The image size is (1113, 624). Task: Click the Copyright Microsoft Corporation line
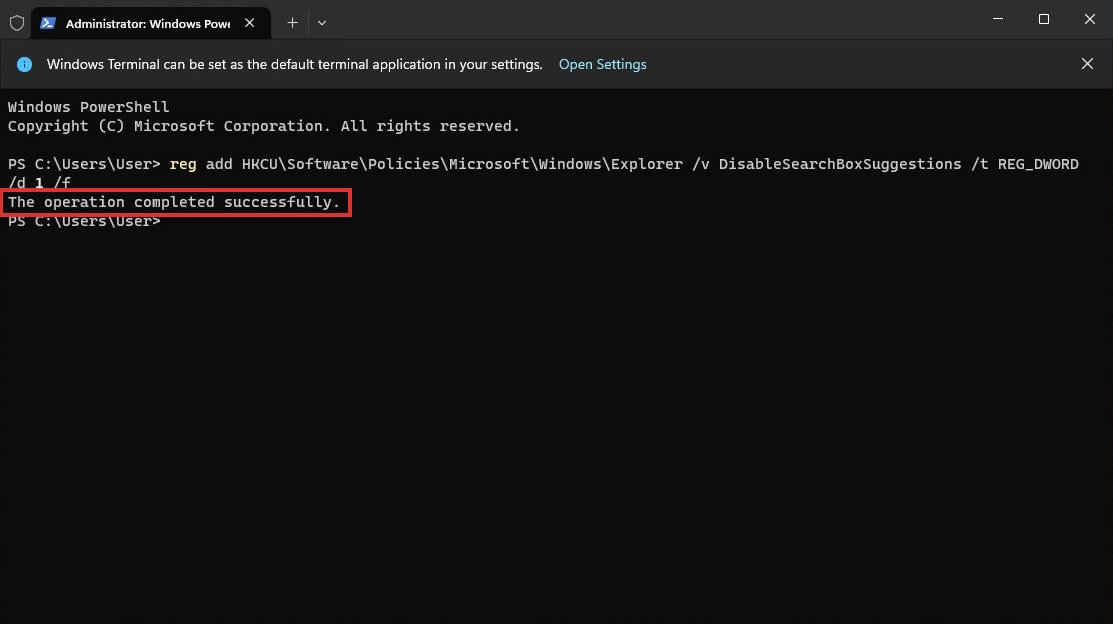coord(263,126)
